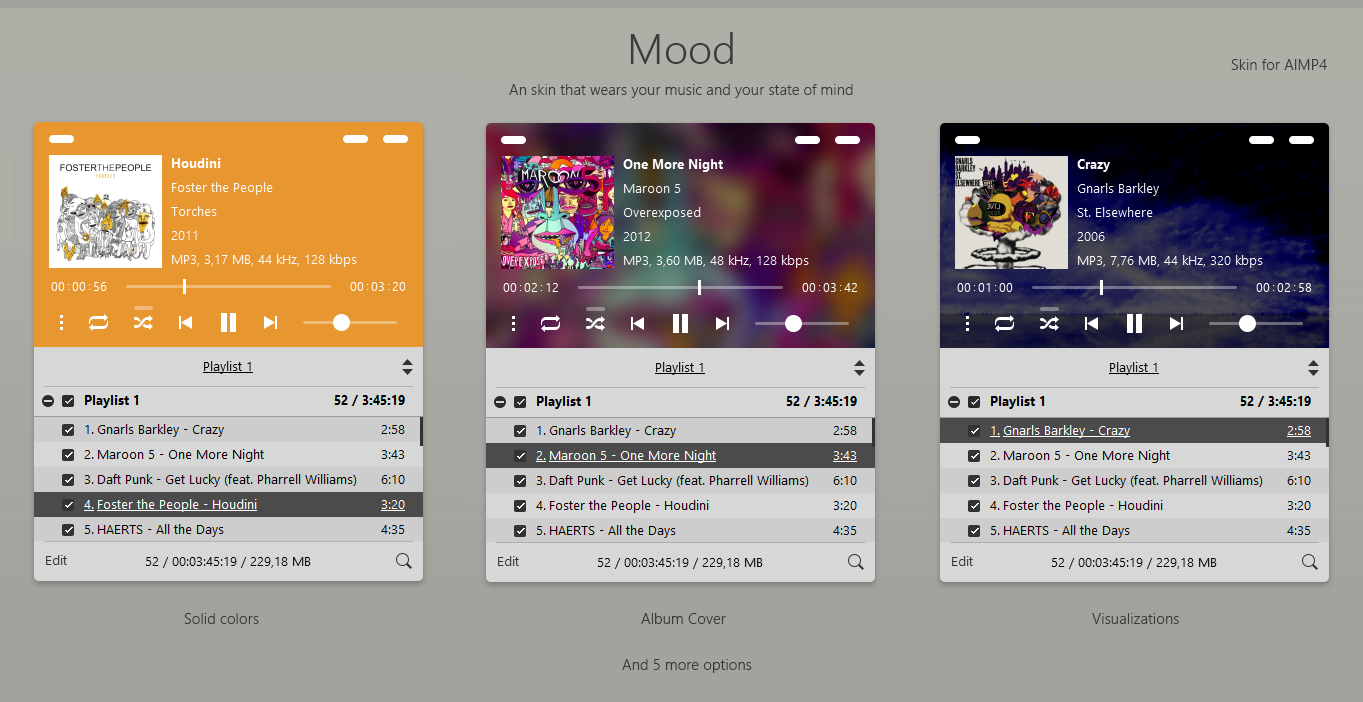Skip to next track in Houdini player
This screenshot has height=702, width=1363.
(270, 322)
